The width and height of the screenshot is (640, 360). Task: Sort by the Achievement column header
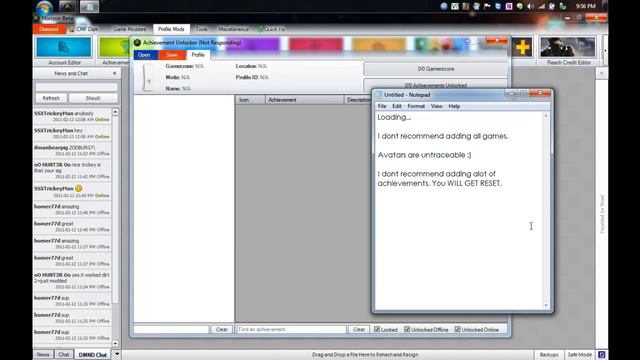pos(304,100)
